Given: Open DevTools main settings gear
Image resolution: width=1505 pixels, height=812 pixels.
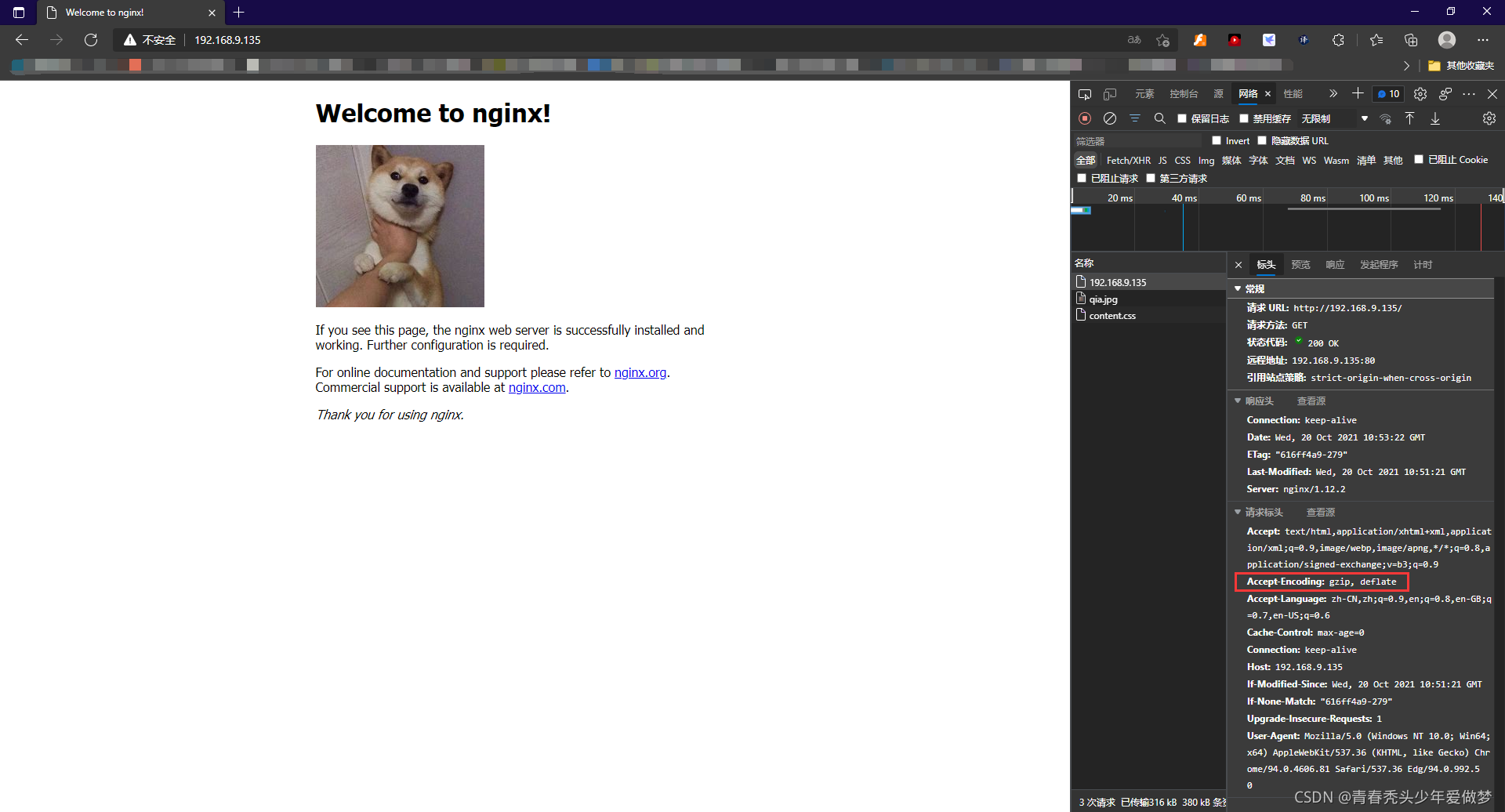Looking at the screenshot, I should [1420, 94].
